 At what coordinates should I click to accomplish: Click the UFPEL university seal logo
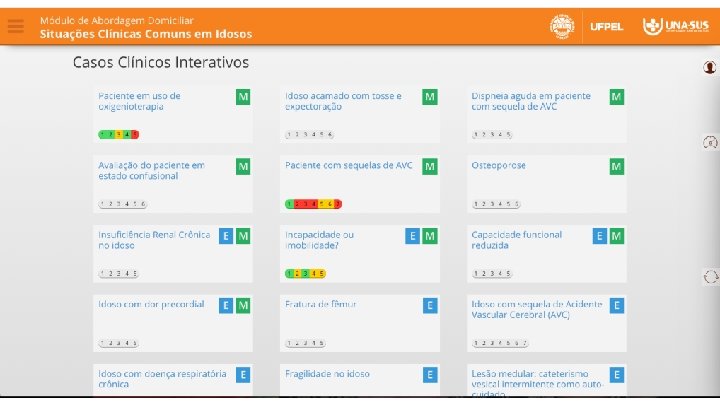click(563, 26)
